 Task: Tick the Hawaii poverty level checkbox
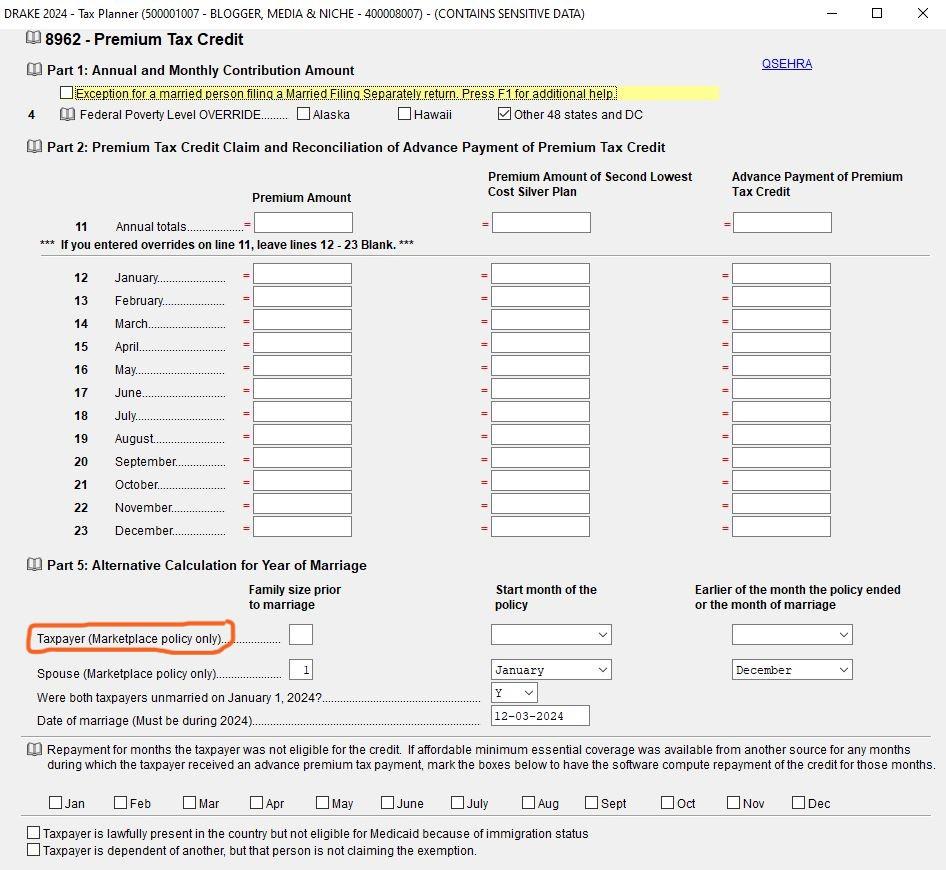click(405, 113)
